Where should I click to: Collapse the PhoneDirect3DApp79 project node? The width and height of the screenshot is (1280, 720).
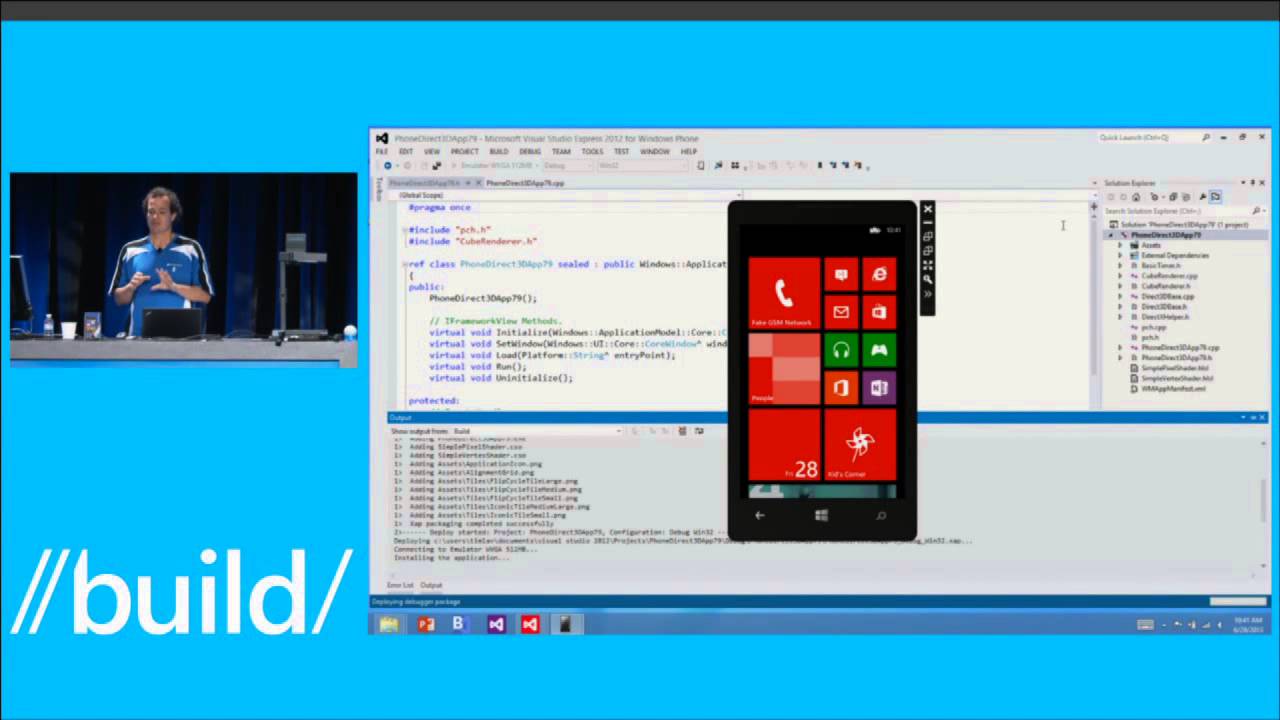1111,235
